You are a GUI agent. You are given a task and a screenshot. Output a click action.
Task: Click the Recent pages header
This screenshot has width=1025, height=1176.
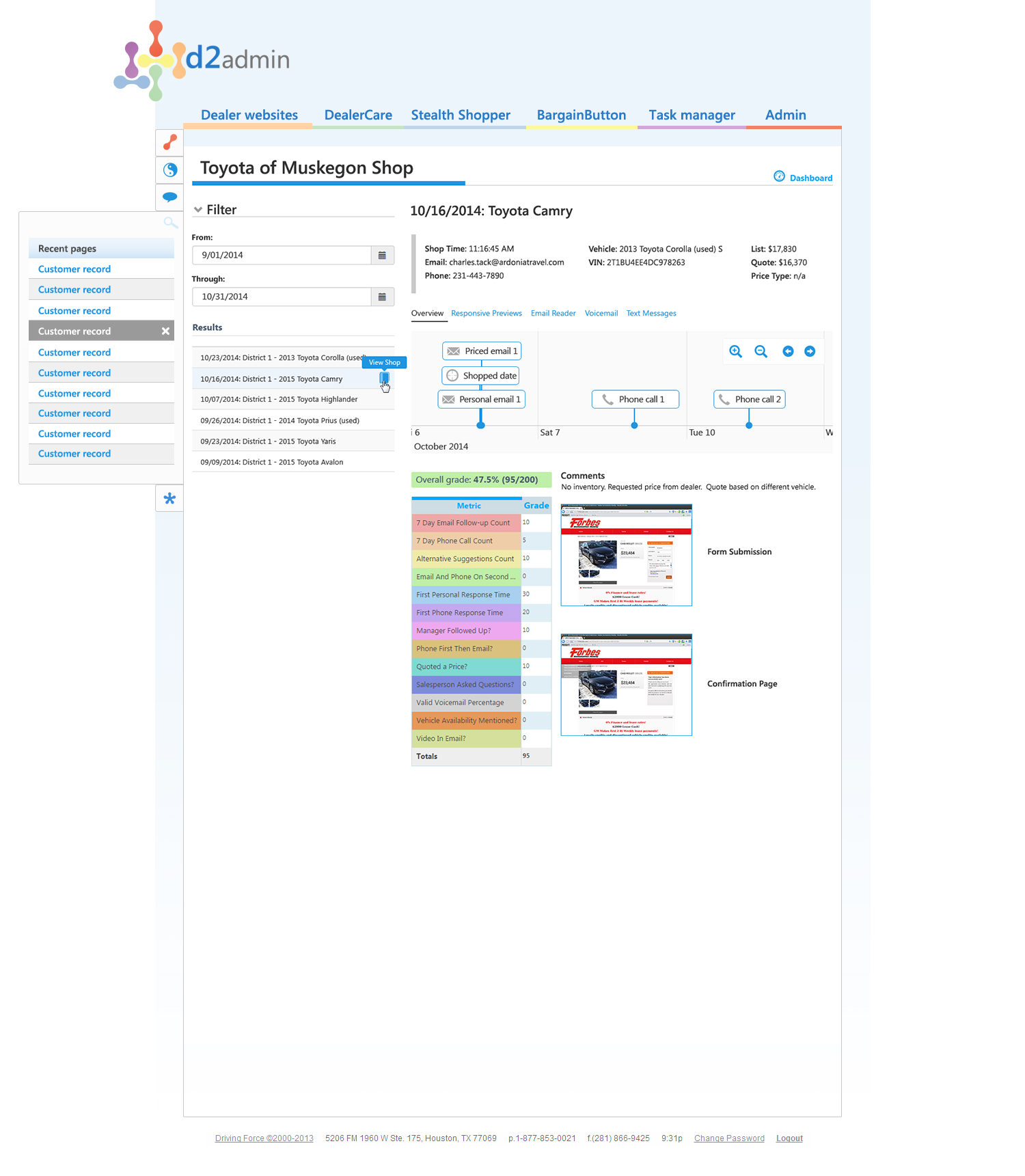coord(101,248)
